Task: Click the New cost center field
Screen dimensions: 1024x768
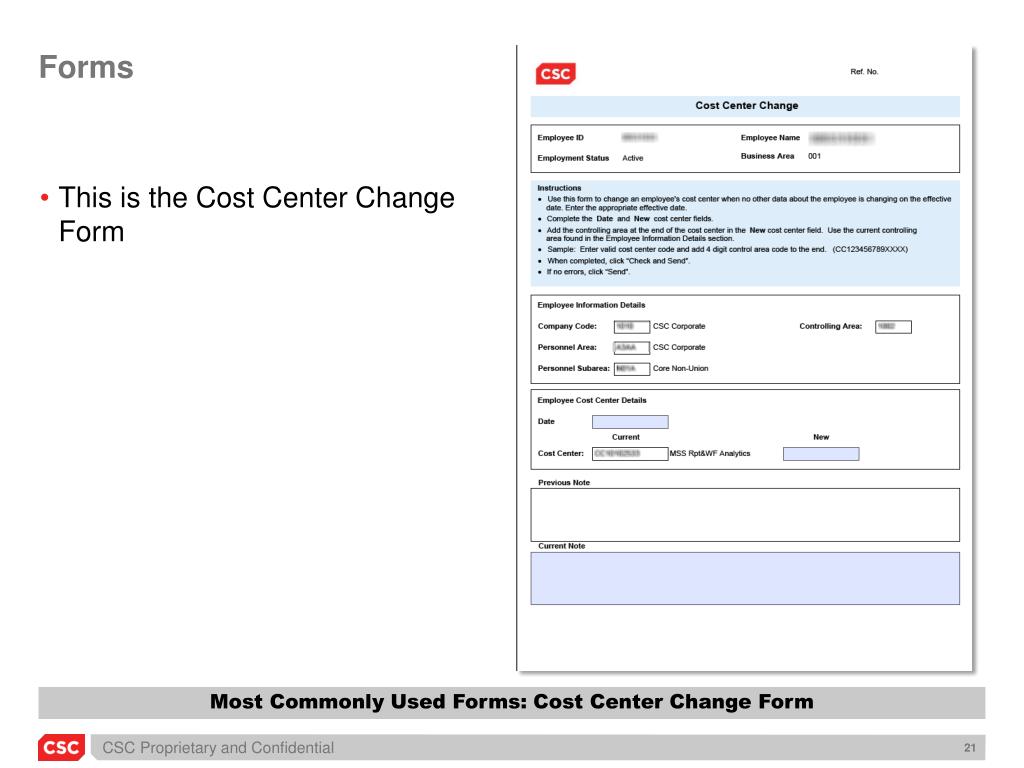Action: (x=821, y=454)
